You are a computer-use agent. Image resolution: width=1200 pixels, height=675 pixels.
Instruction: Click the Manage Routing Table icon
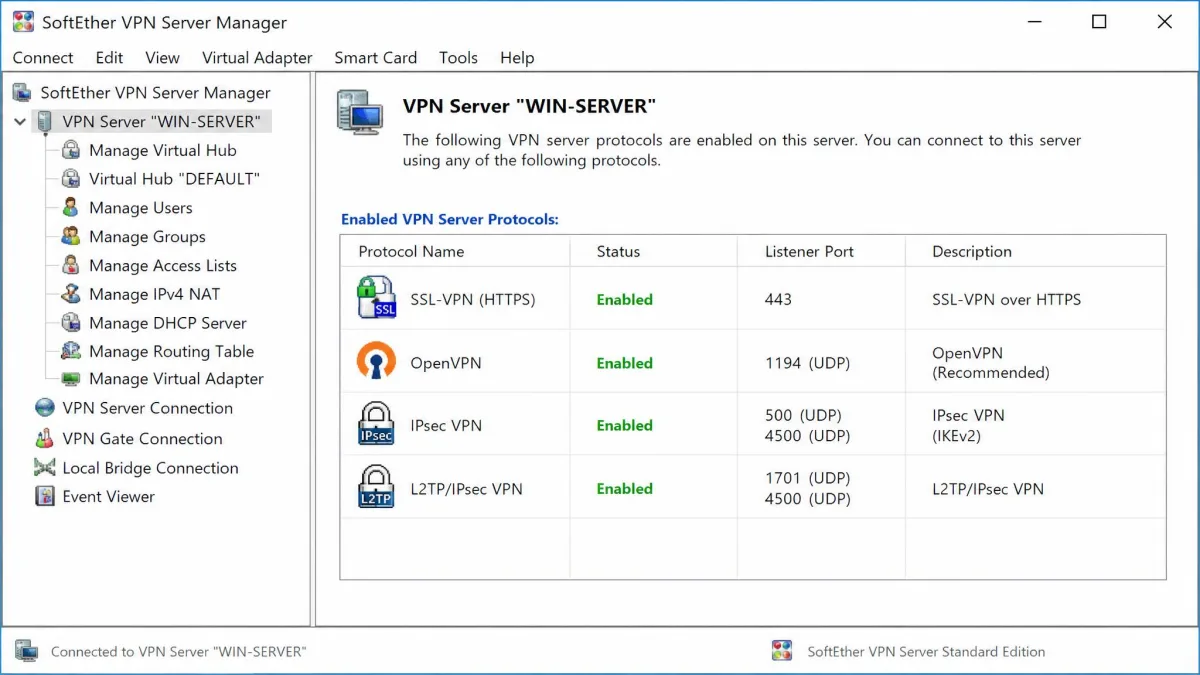(x=70, y=351)
